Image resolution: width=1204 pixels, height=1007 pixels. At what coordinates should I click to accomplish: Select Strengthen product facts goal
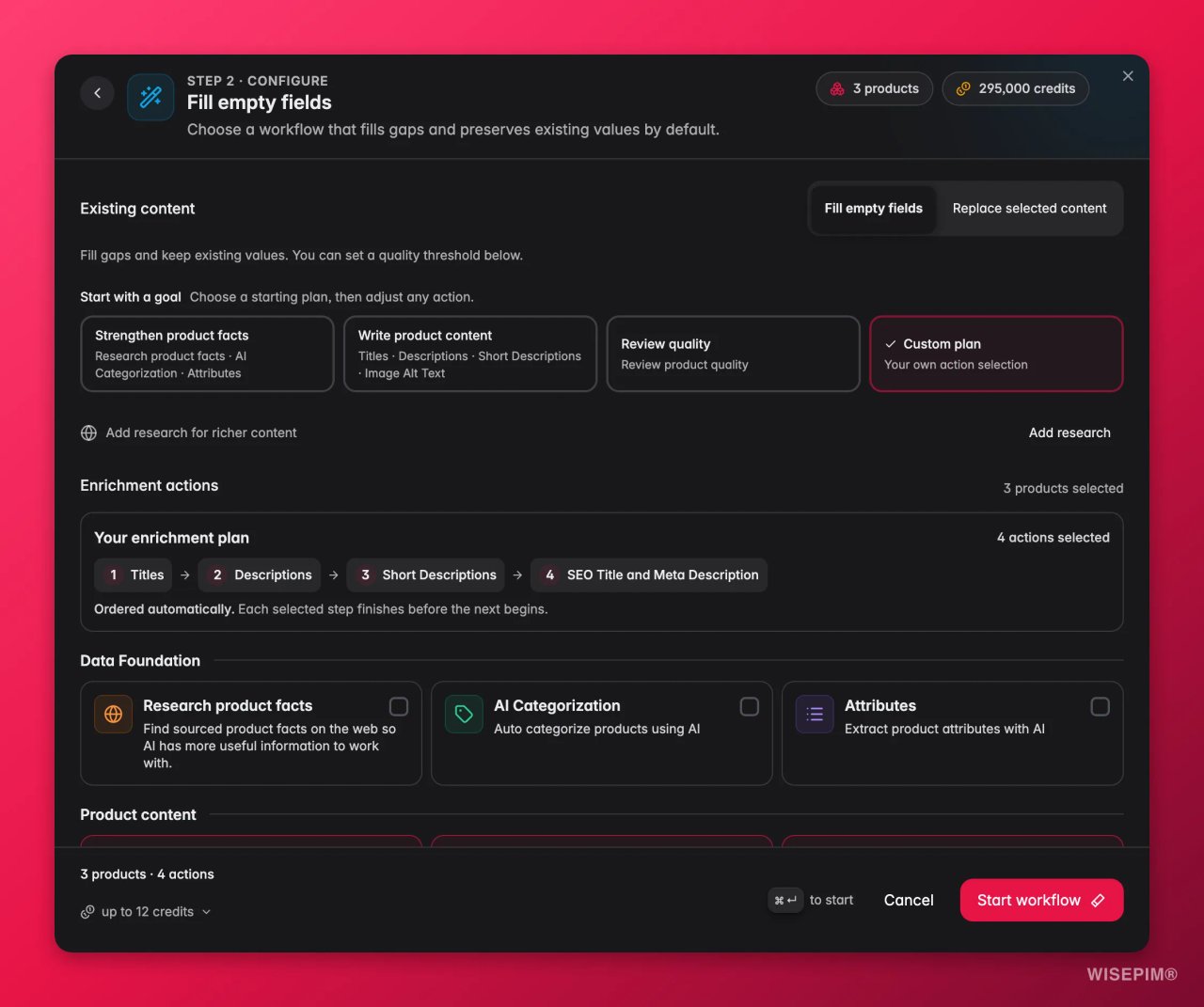pyautogui.click(x=207, y=354)
